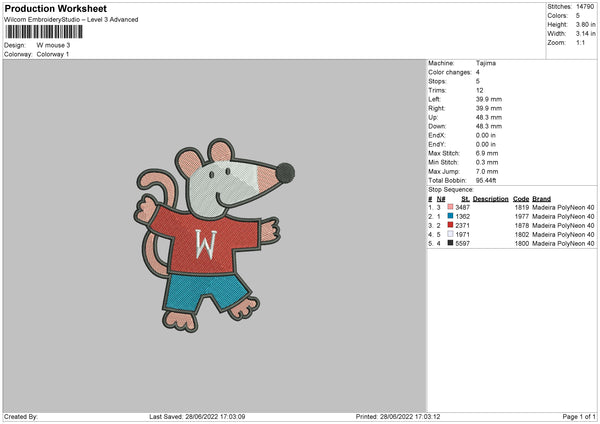The height and width of the screenshot is (424, 600).
Task: Click stitch count 1971 in stop sequence
Action: click(462, 235)
